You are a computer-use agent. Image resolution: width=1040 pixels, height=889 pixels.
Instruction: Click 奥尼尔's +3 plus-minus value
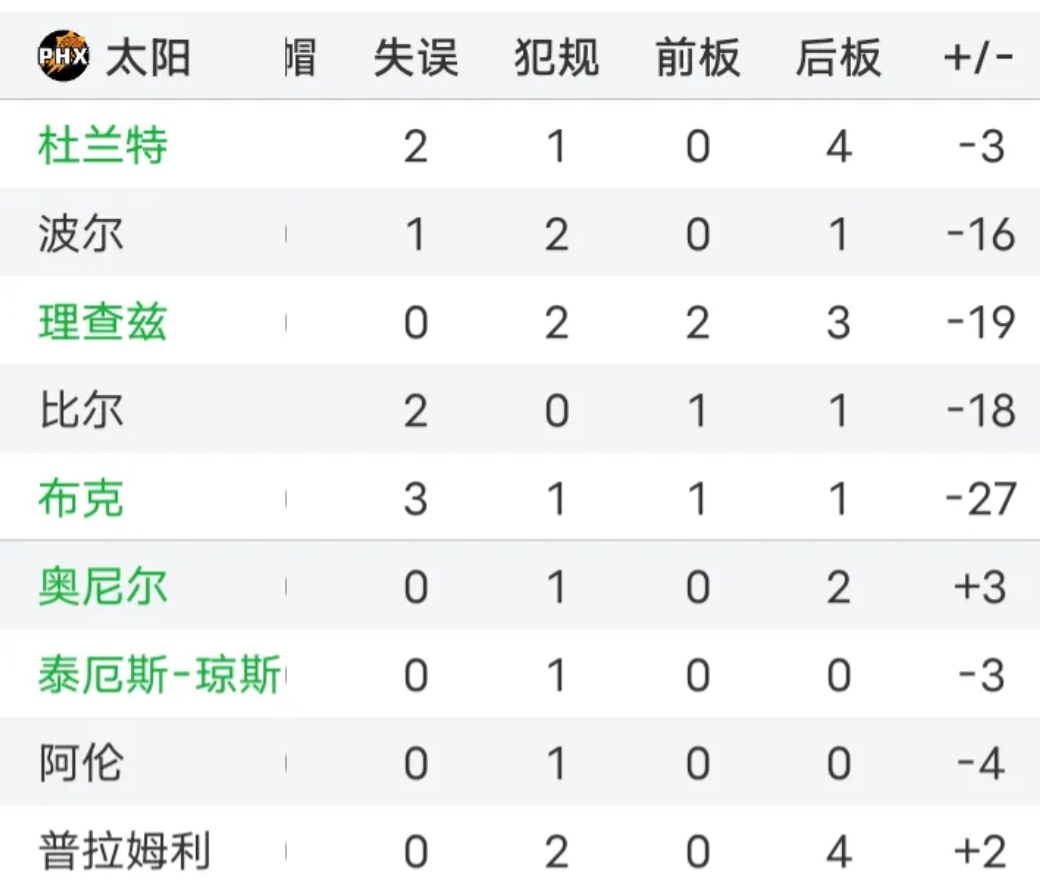pos(980,587)
